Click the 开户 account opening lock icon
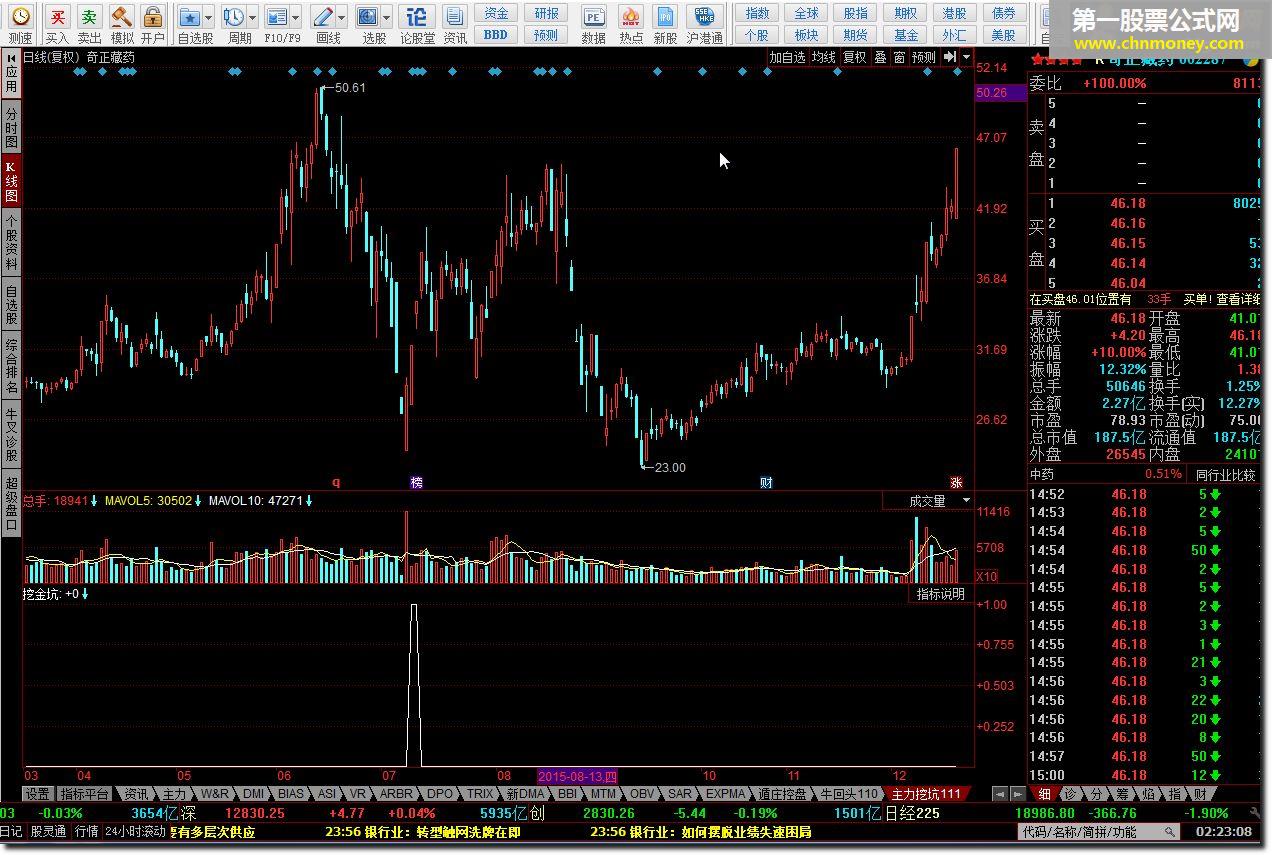 pyautogui.click(x=152, y=17)
